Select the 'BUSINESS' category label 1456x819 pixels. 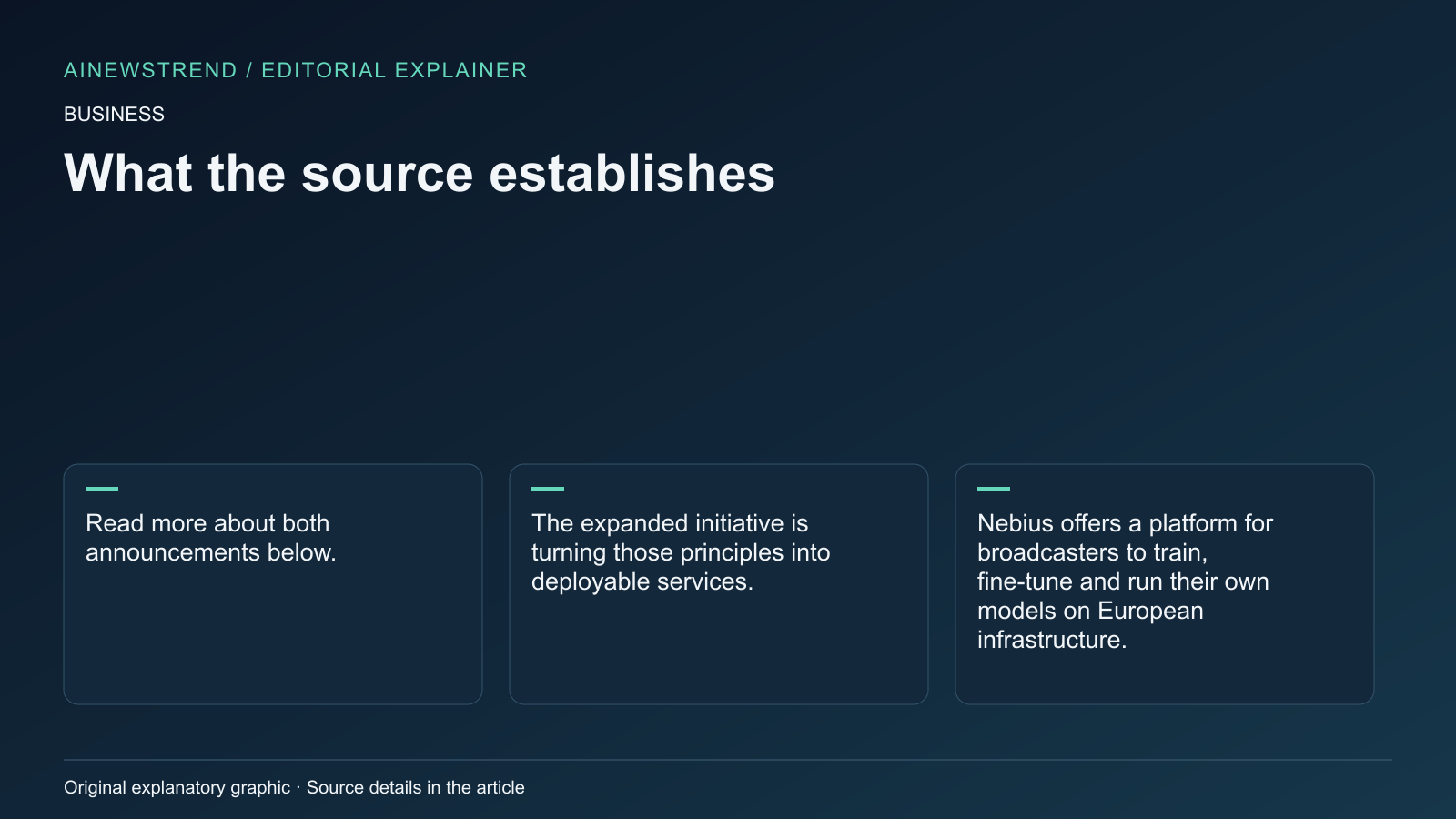coord(114,115)
